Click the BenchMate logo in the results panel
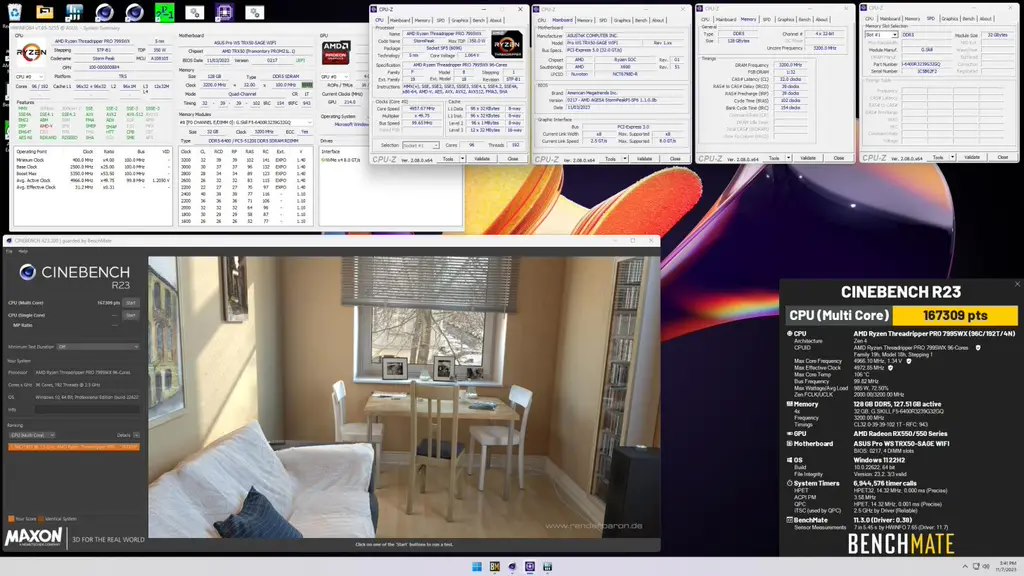 901,541
